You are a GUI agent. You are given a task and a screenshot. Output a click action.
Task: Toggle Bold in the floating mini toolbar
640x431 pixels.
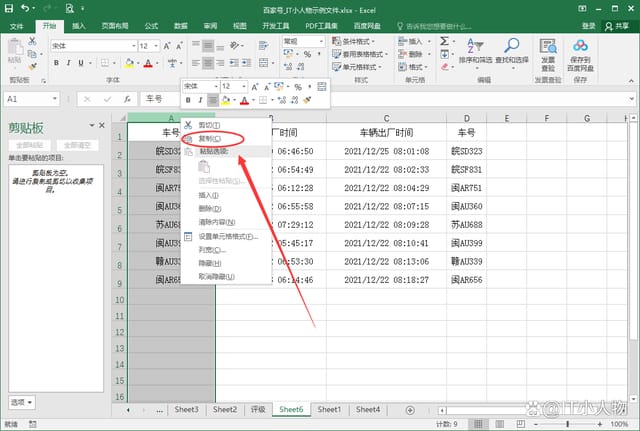pyautogui.click(x=188, y=100)
